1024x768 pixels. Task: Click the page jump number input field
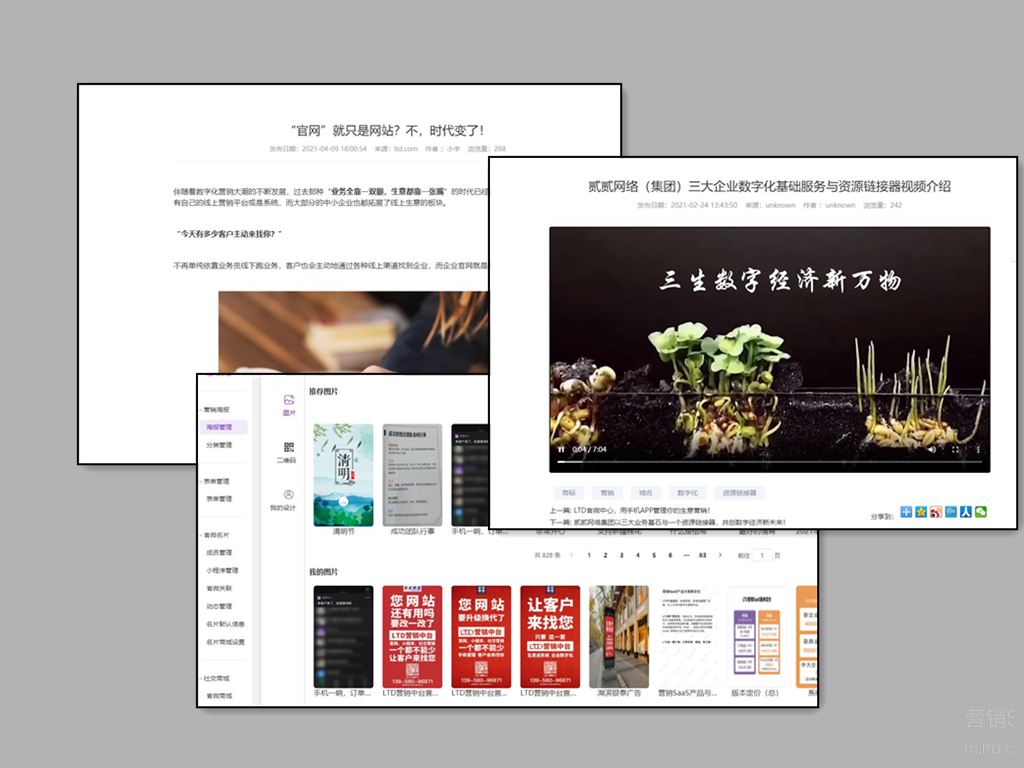pyautogui.click(x=763, y=555)
